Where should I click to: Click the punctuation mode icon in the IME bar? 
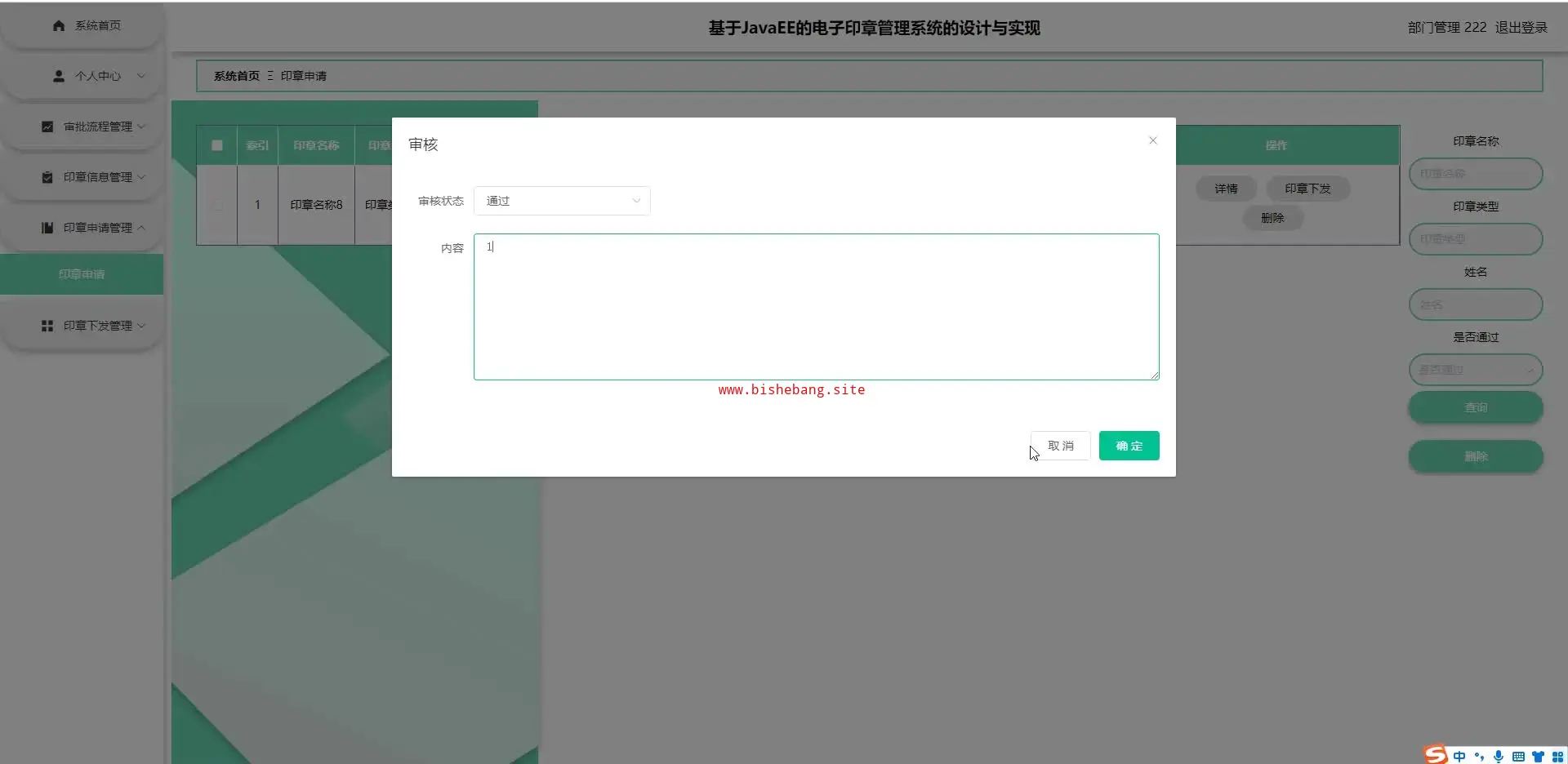click(1479, 757)
